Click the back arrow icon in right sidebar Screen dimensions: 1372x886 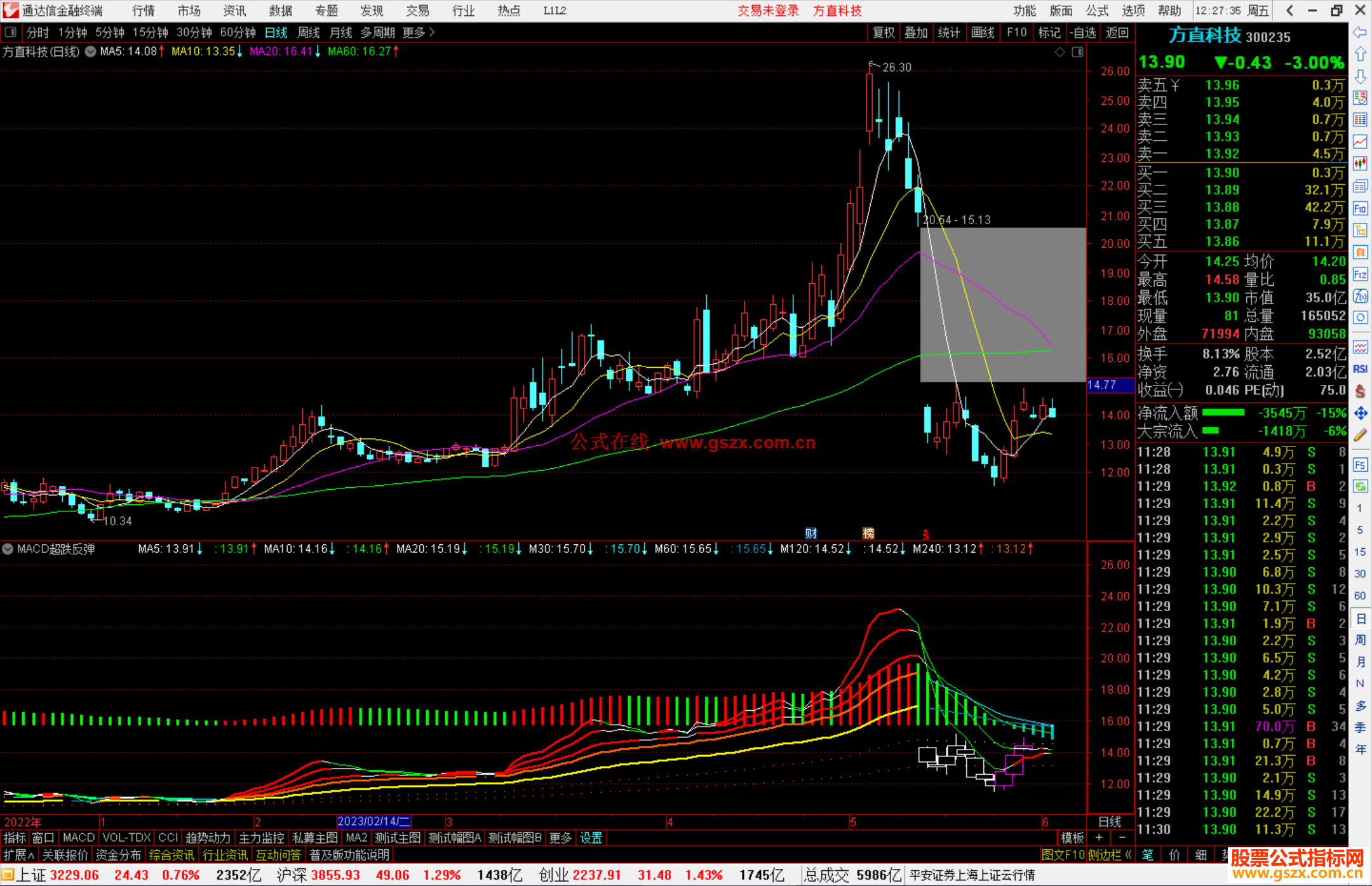[x=1360, y=32]
